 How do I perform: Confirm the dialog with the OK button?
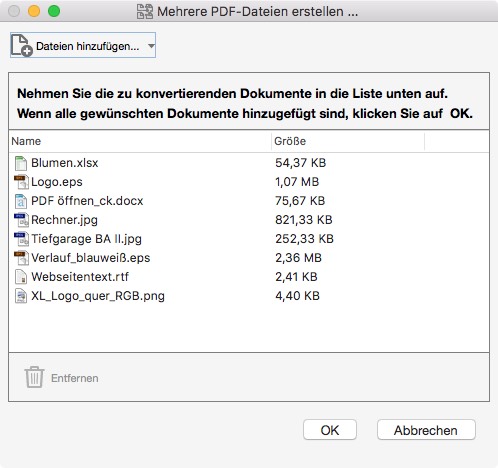(x=330, y=430)
